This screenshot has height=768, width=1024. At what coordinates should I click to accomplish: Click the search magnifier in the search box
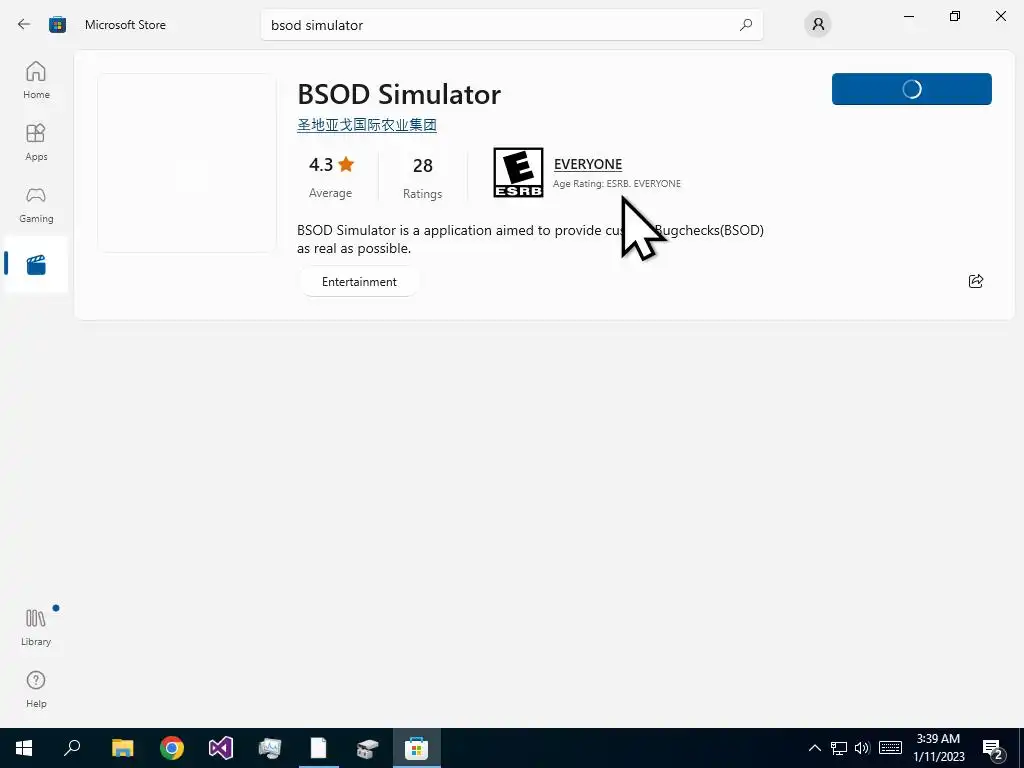click(746, 25)
